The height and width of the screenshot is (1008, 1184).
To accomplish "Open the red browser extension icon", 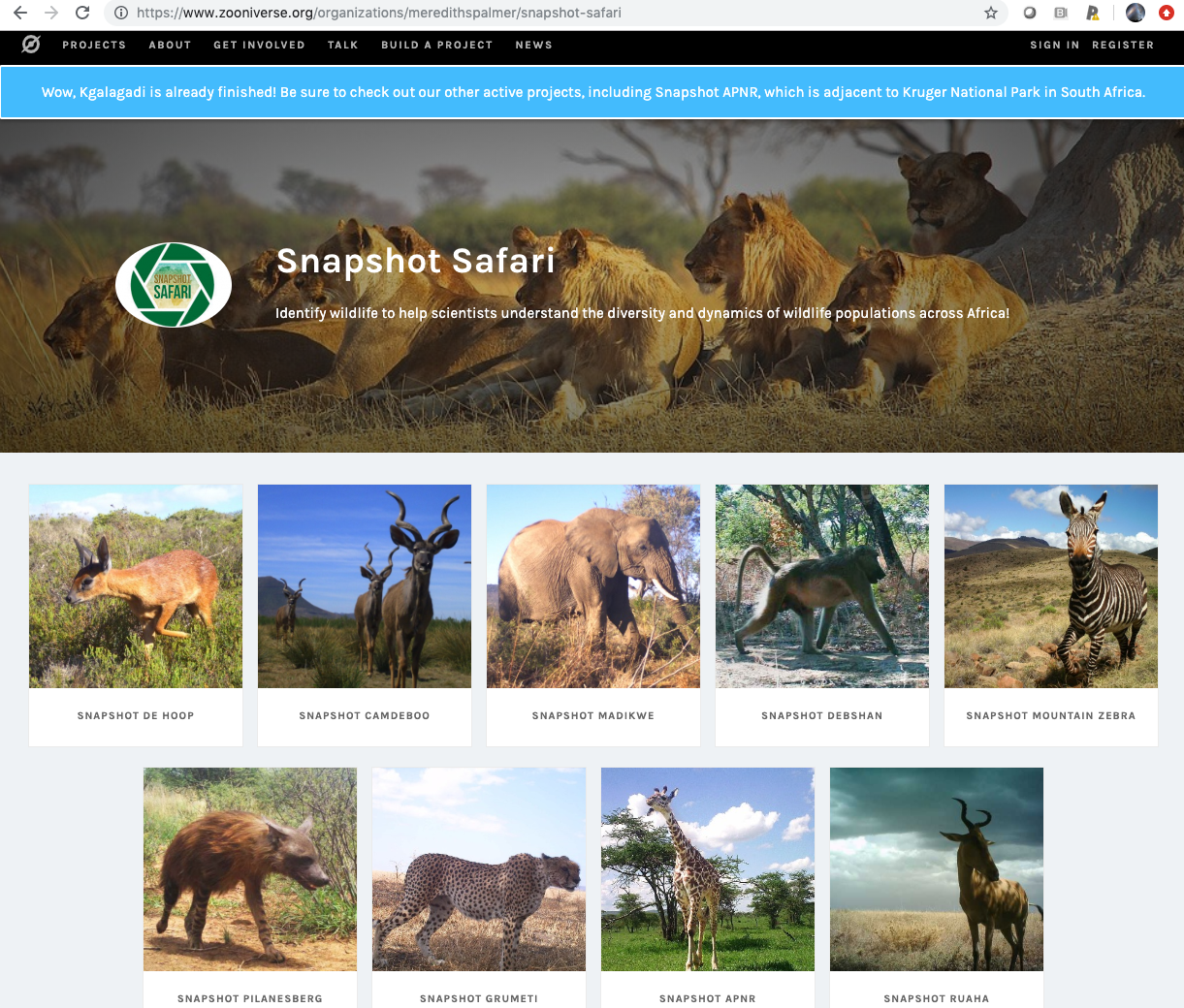I will pyautogui.click(x=1167, y=15).
